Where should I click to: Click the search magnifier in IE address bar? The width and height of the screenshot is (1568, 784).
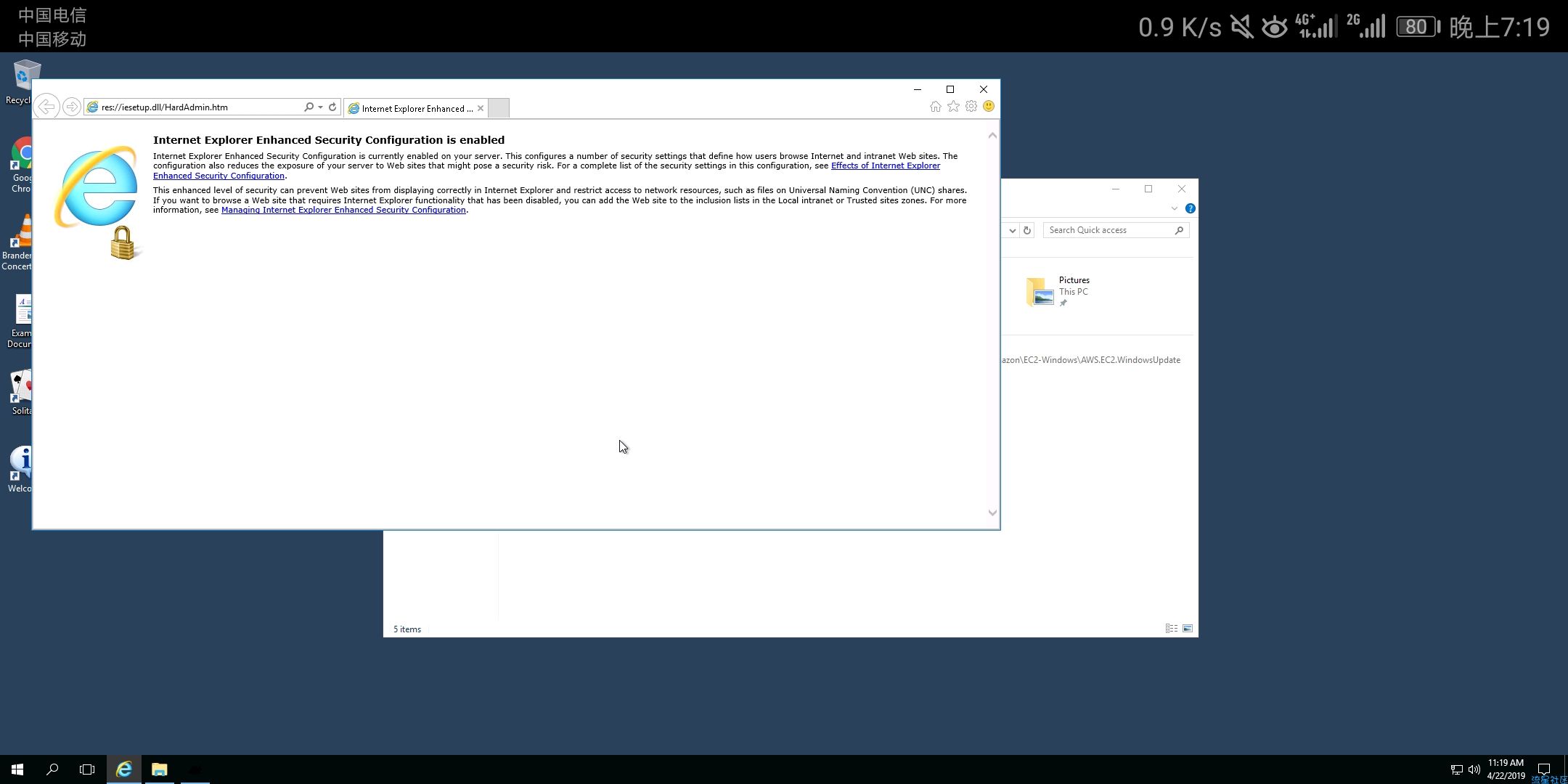tap(309, 107)
